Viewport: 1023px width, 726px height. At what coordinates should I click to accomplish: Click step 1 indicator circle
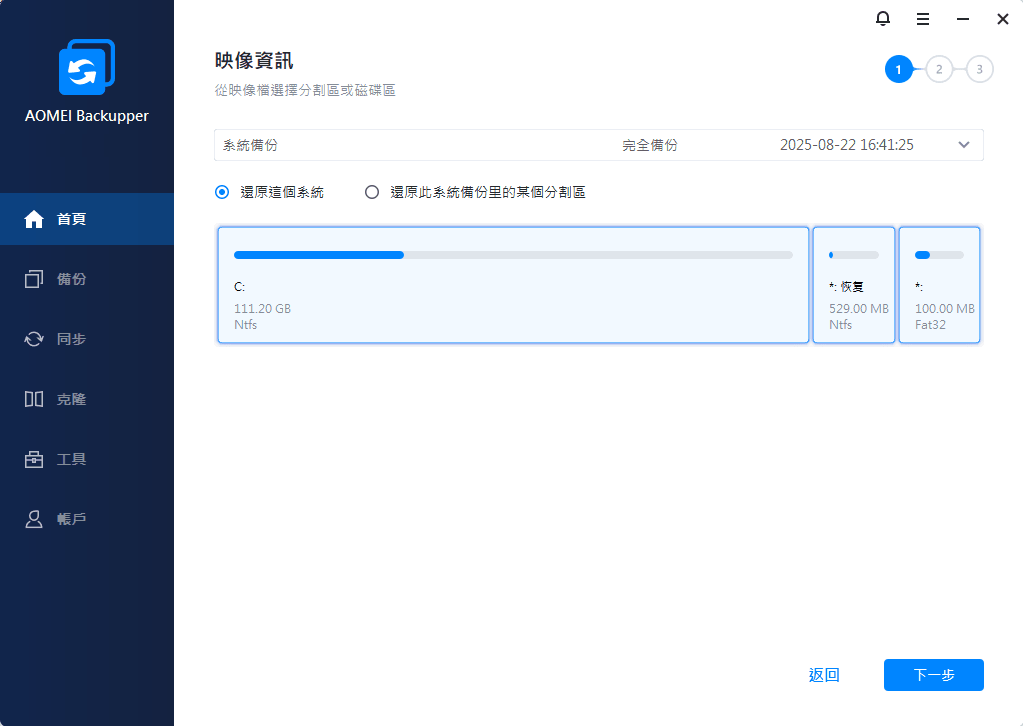click(x=898, y=70)
